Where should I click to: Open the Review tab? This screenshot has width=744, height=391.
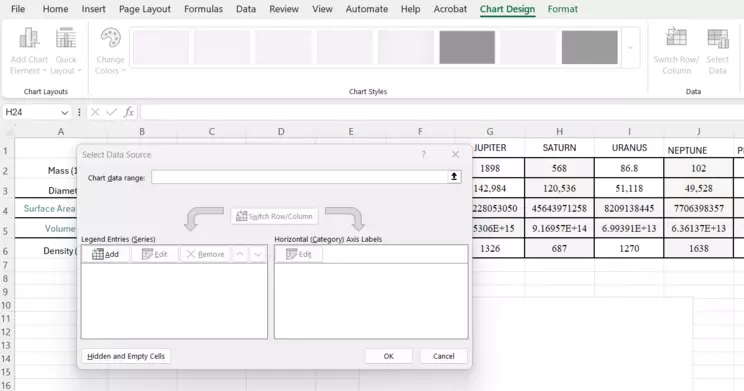(284, 9)
